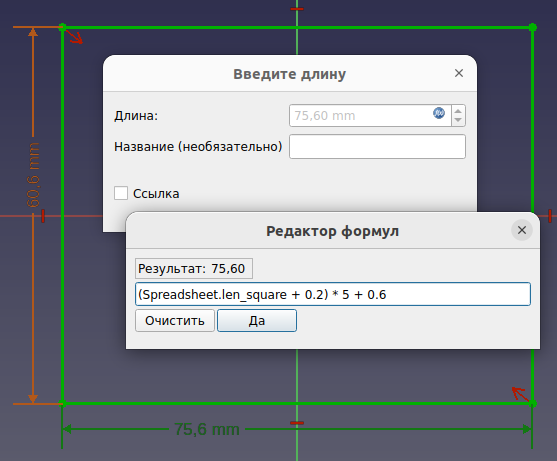Increase length with spinner up arrow
557x461 pixels.
pos(458,111)
